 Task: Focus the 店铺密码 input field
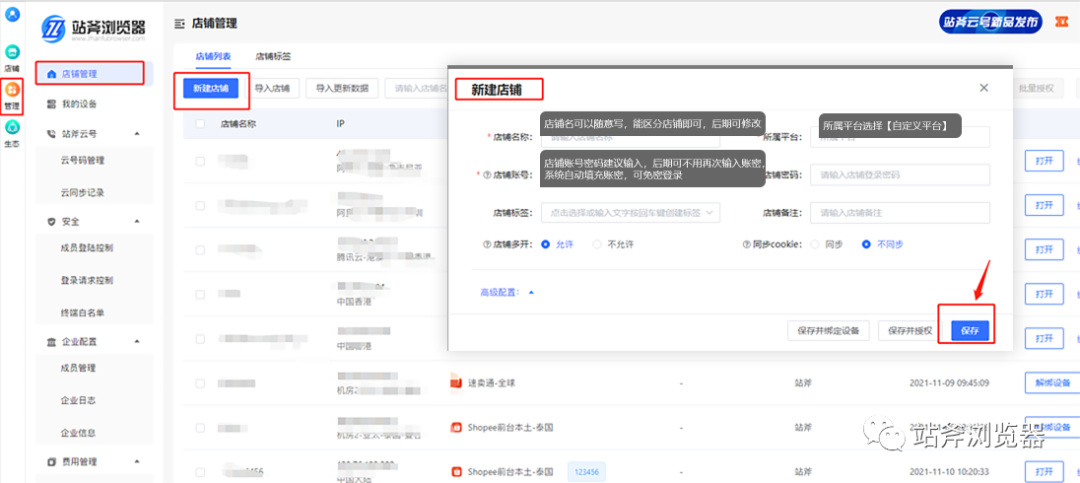[900, 175]
